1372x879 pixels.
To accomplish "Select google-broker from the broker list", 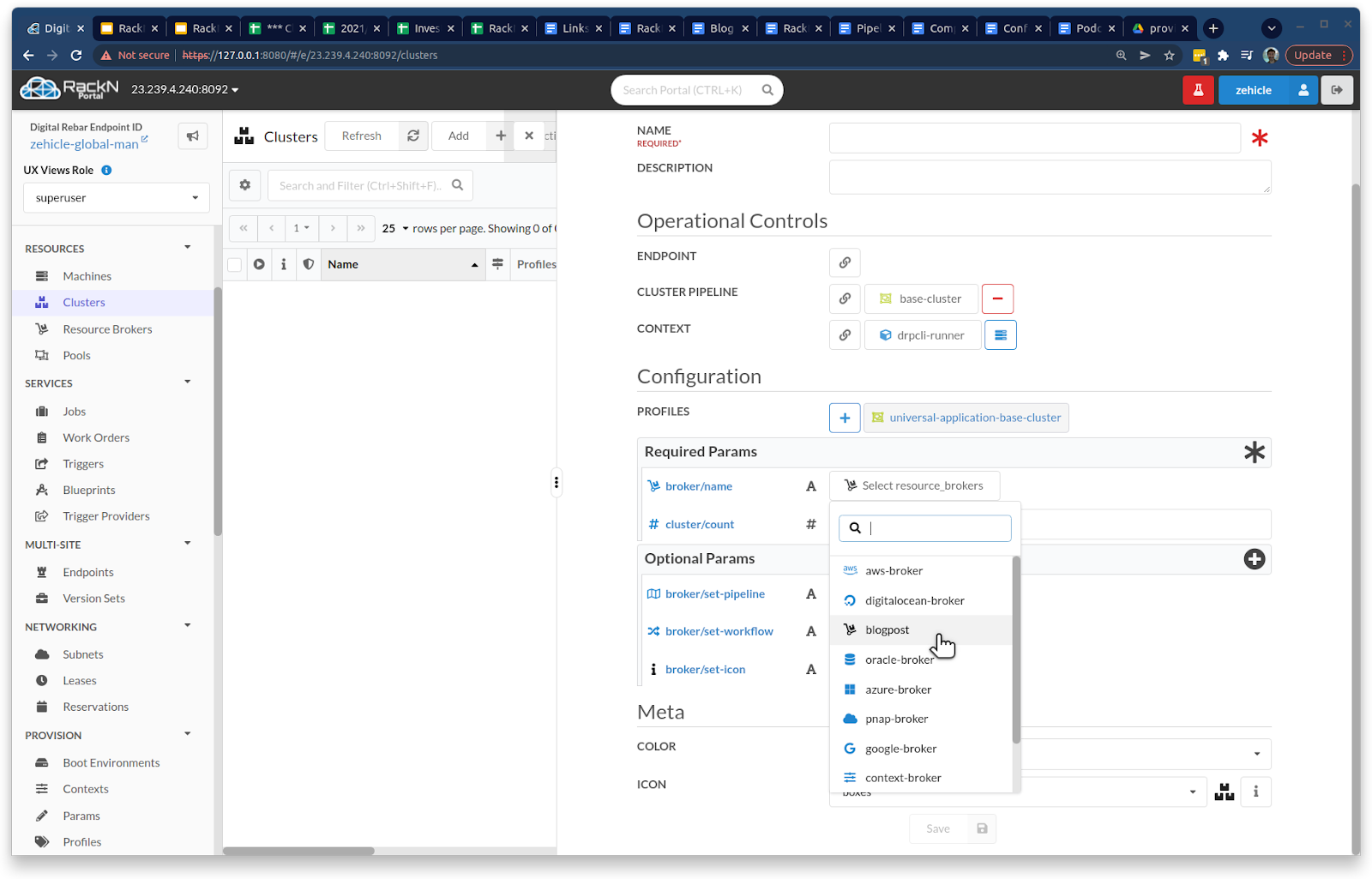I will pos(922,749).
